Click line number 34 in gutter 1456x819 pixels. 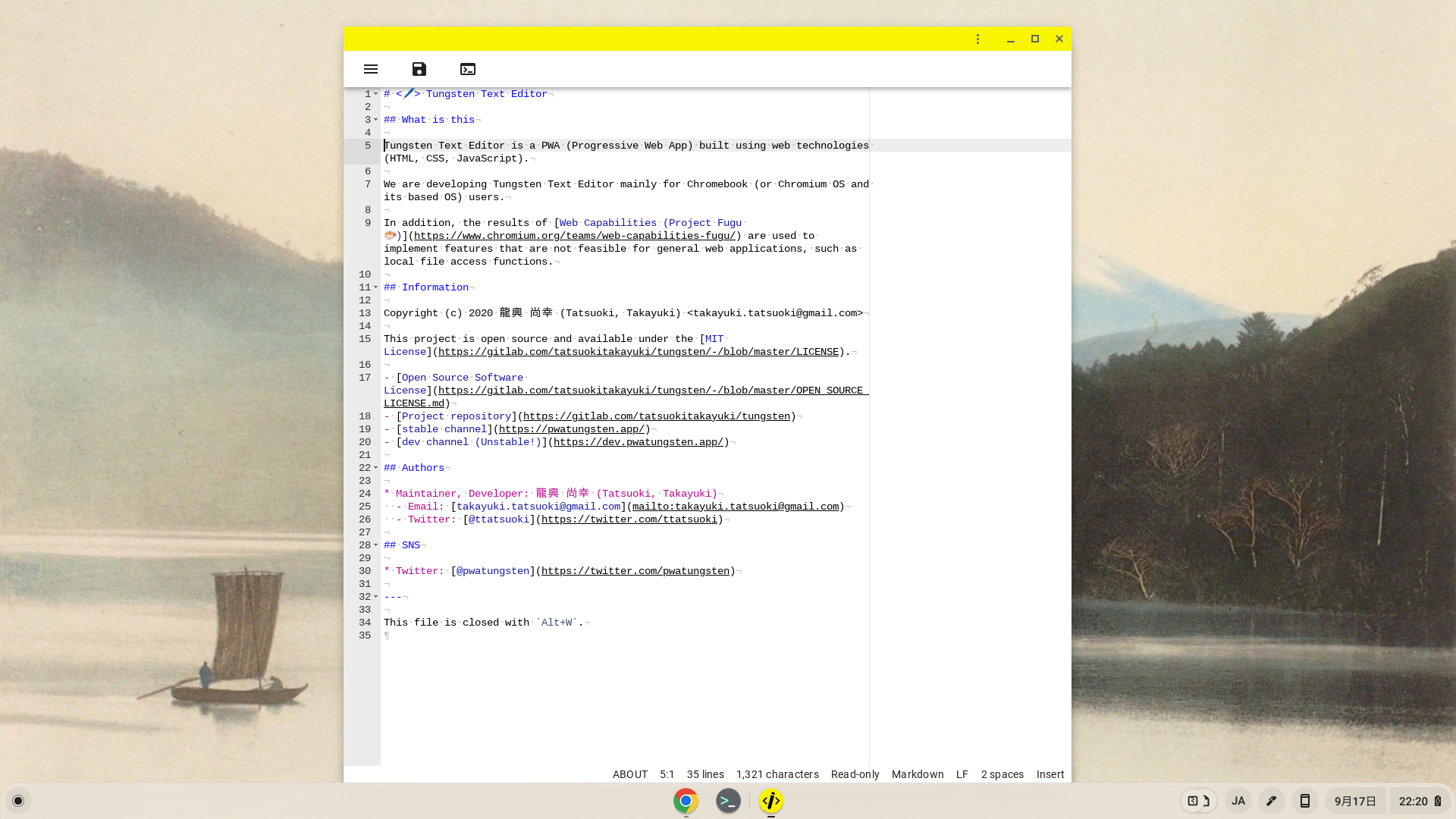tap(365, 623)
